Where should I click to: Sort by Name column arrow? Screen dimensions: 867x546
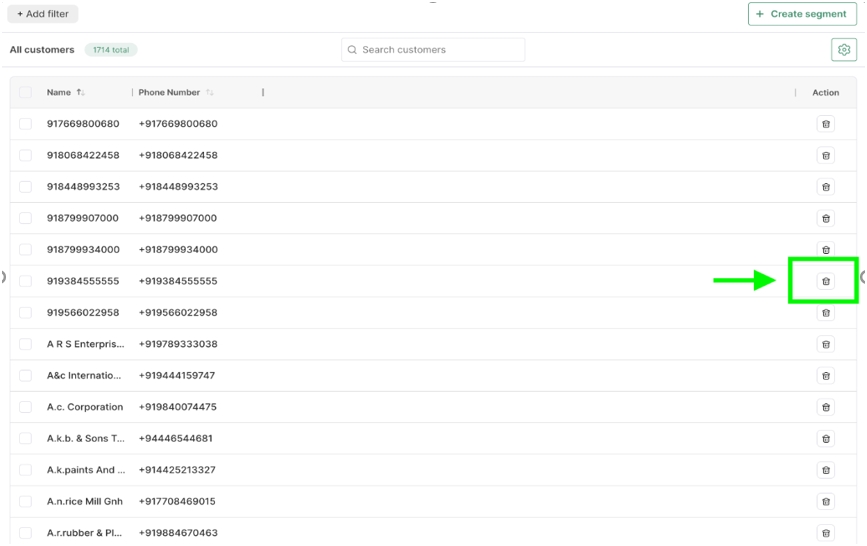(80, 93)
